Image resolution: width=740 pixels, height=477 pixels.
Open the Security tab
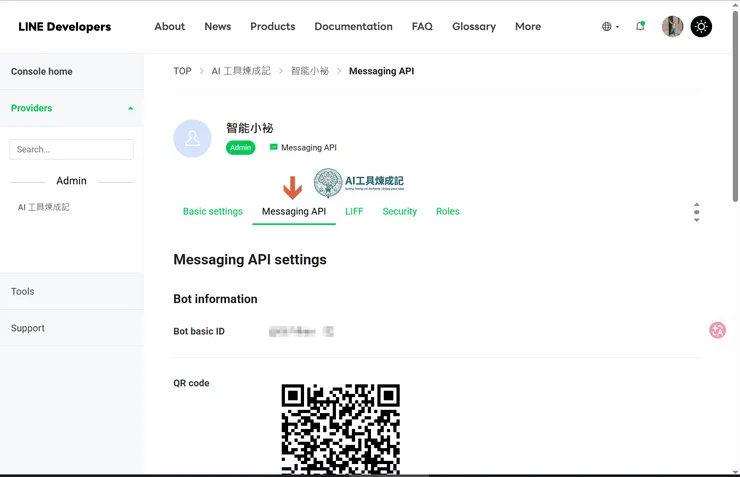pyautogui.click(x=399, y=211)
